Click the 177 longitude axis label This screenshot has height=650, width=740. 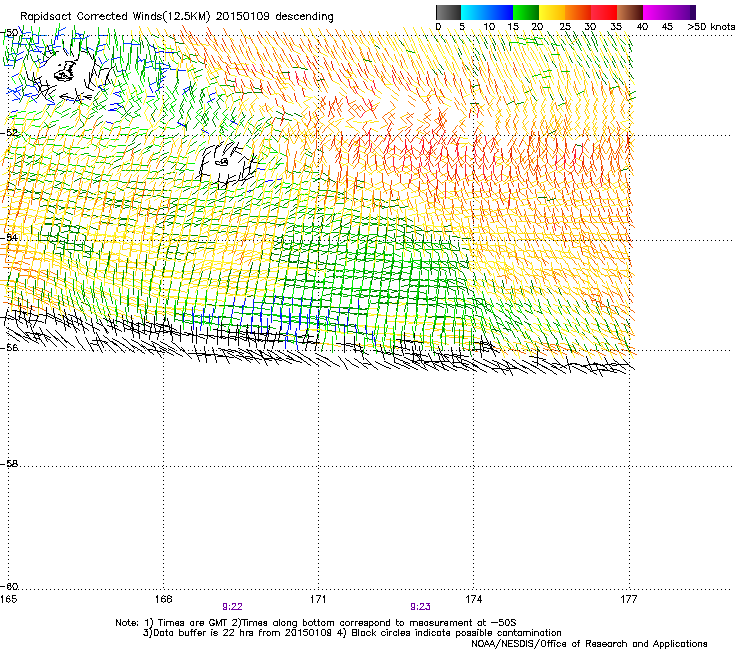pos(628,599)
